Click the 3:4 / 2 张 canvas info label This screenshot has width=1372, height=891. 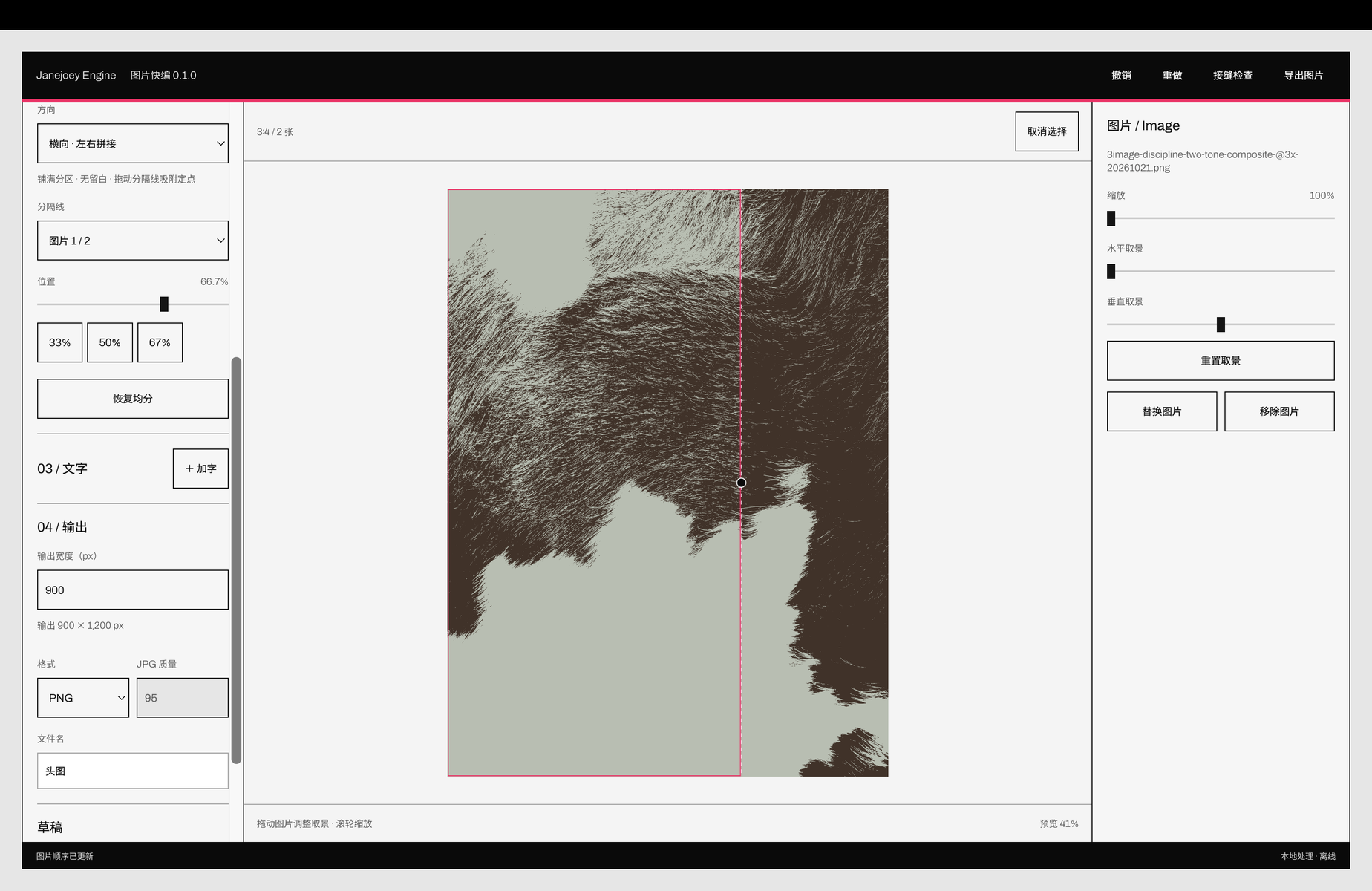click(275, 131)
